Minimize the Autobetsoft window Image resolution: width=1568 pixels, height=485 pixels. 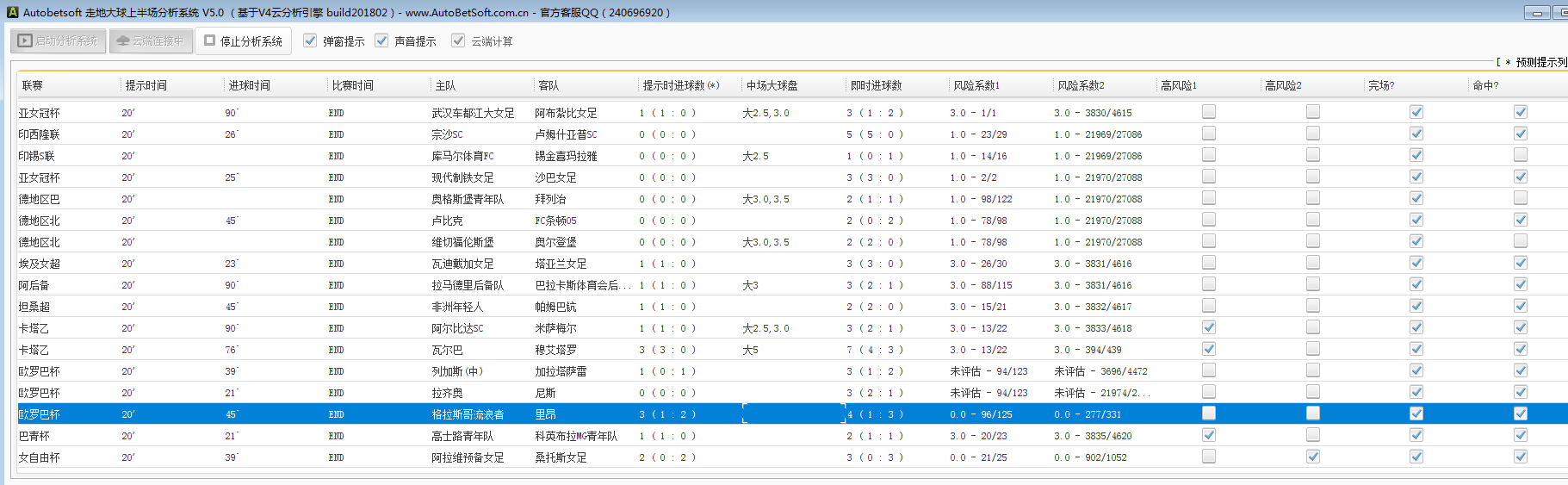(x=1537, y=12)
